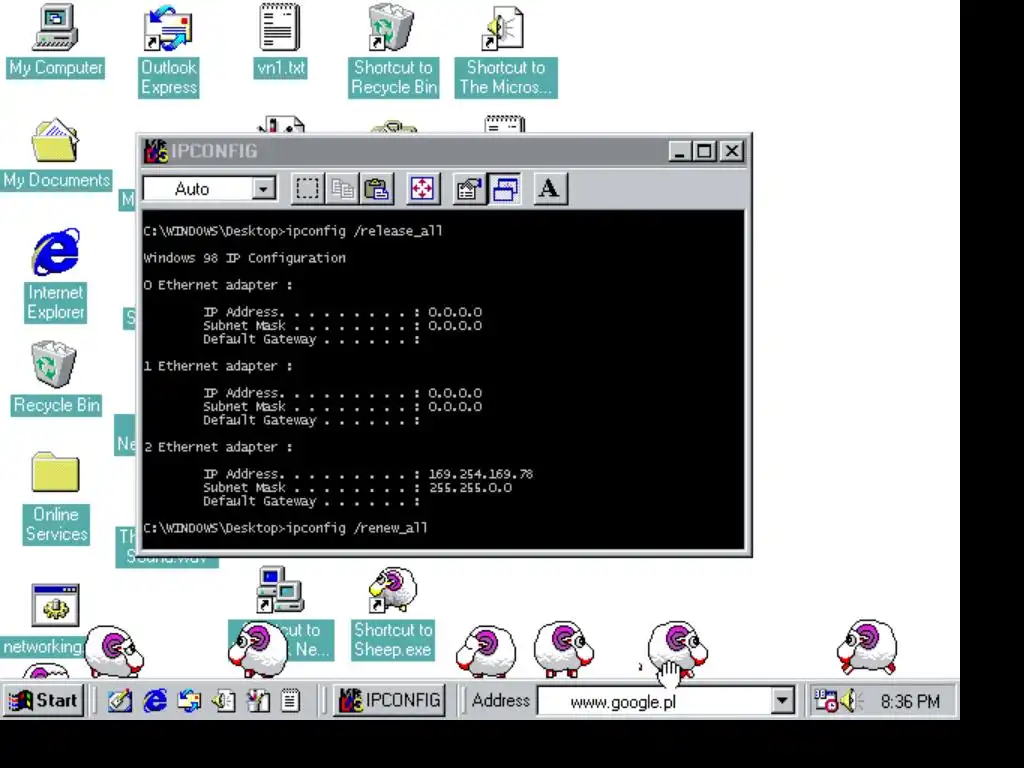Image resolution: width=1024 pixels, height=768 pixels.
Task: Click the IPCONFIG taskbar button
Action: click(x=390, y=701)
